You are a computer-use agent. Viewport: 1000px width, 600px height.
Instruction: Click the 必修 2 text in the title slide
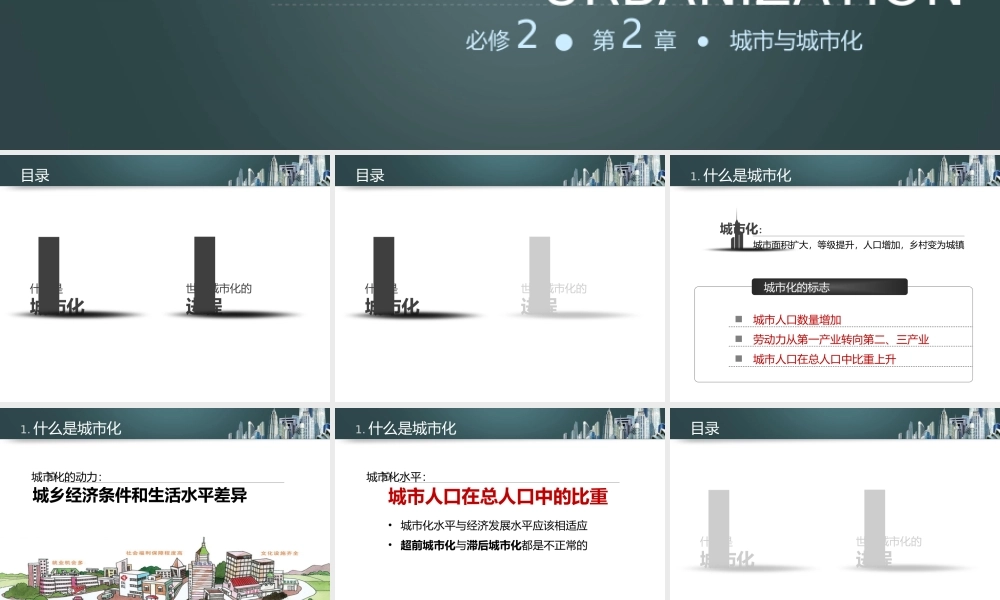pos(501,37)
